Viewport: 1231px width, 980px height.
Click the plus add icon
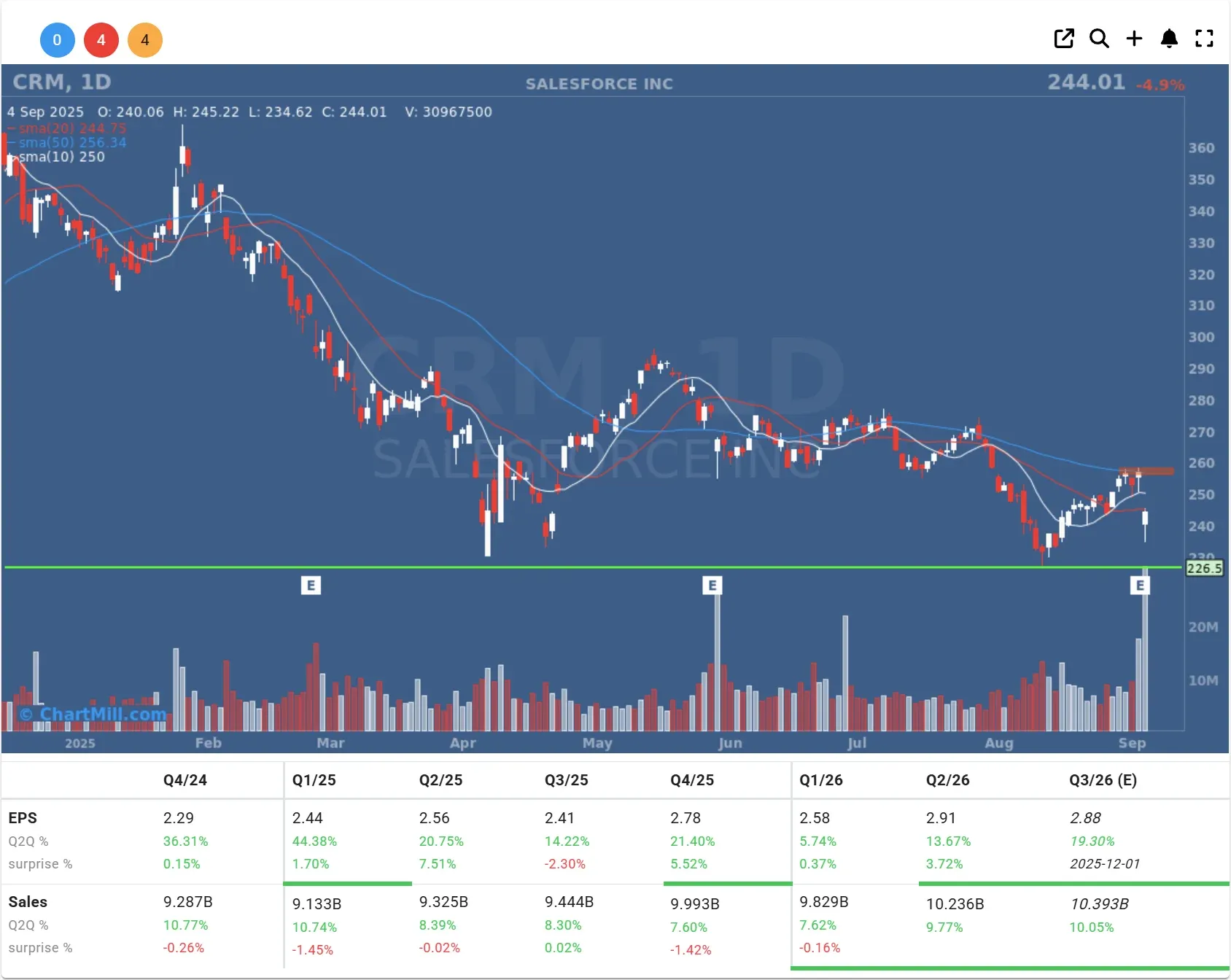coord(1134,39)
